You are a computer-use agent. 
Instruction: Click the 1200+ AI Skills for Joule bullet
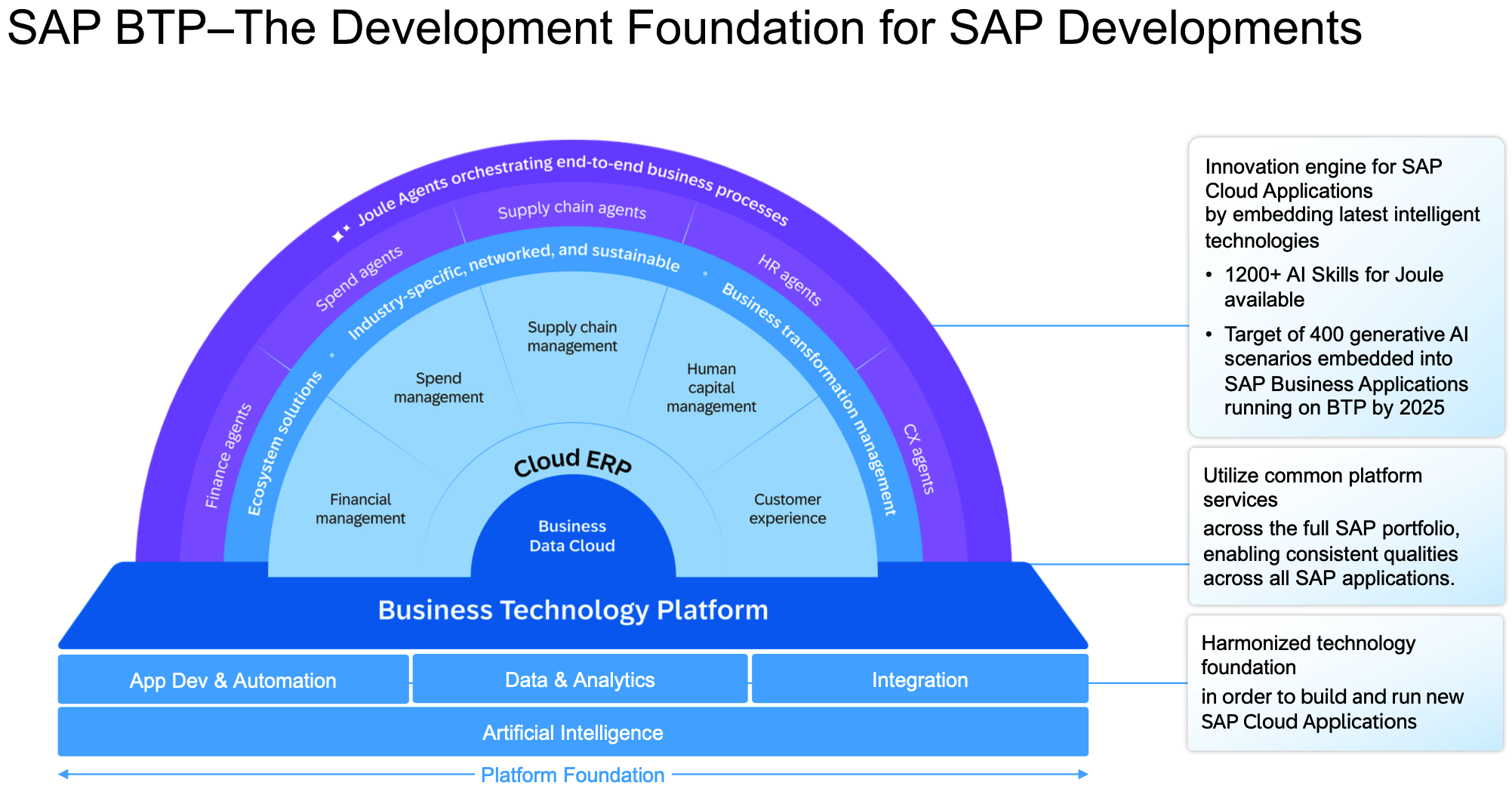(x=1333, y=287)
